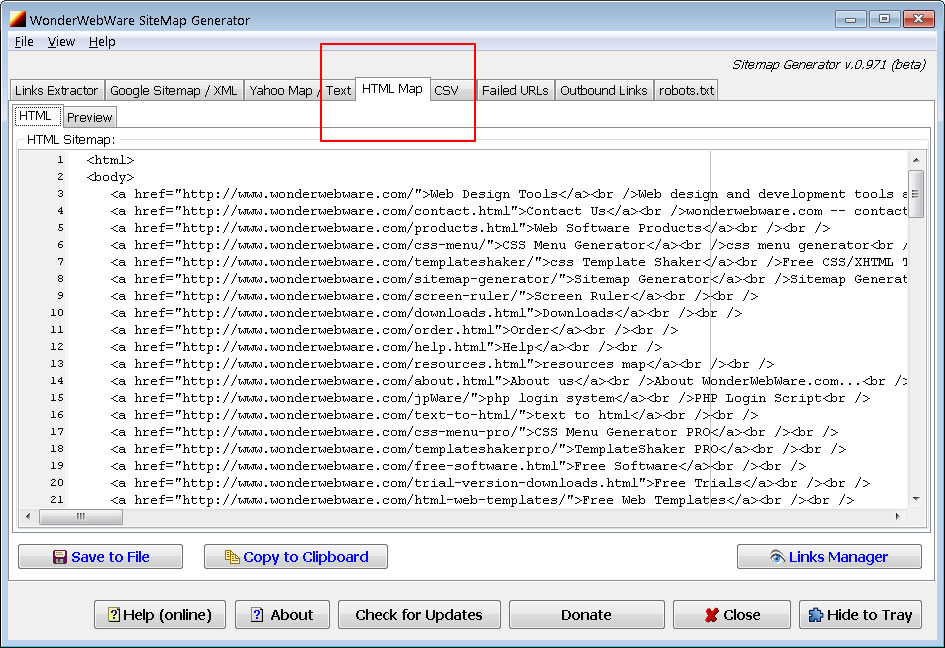Click the code line for order.html

click(x=394, y=330)
